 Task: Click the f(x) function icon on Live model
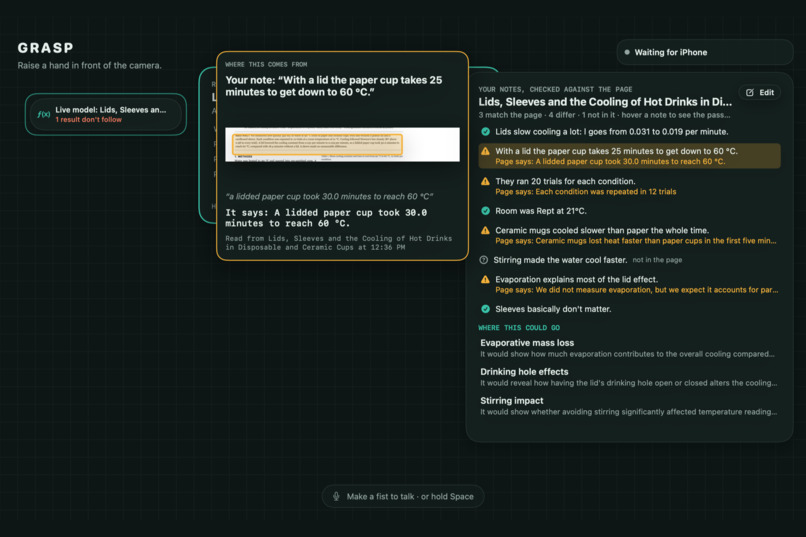44,114
